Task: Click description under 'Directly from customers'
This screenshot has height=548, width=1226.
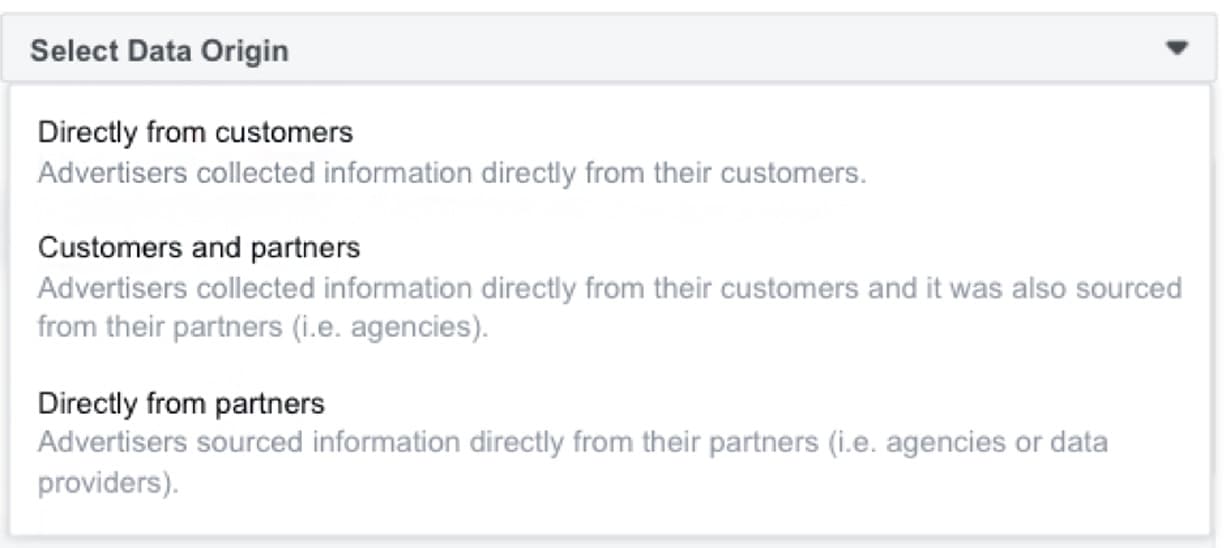Action: (452, 173)
